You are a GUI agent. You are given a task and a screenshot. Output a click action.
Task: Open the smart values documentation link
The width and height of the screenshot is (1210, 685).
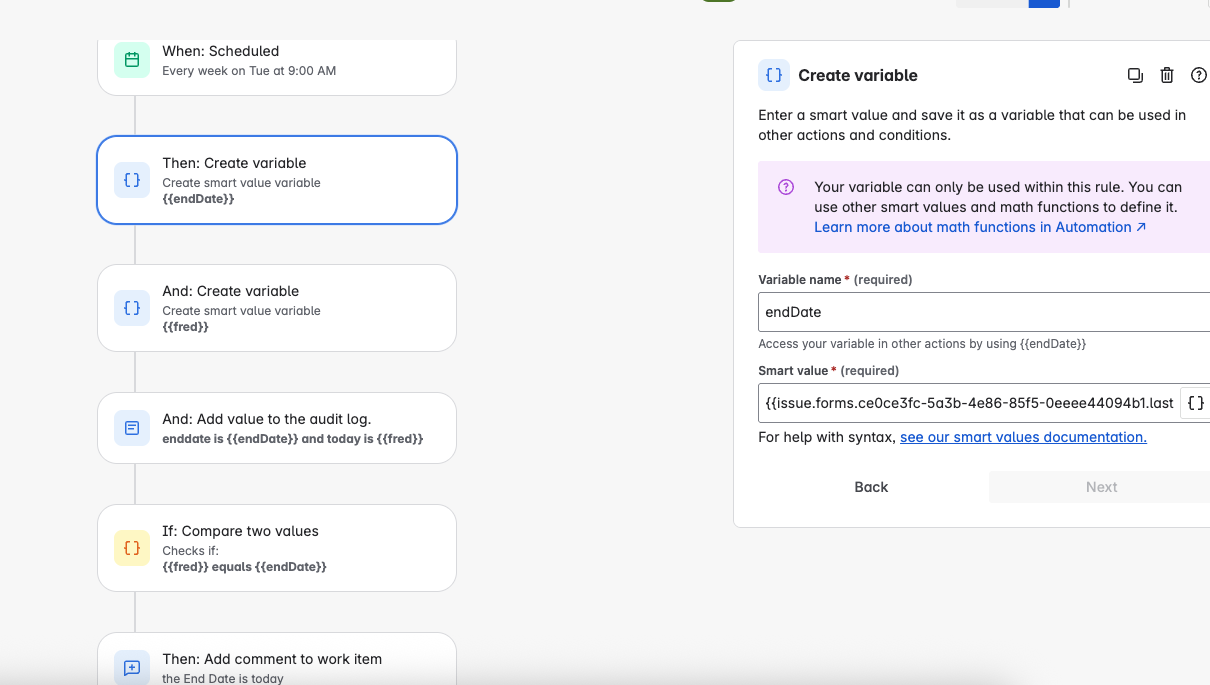pyautogui.click(x=1023, y=437)
